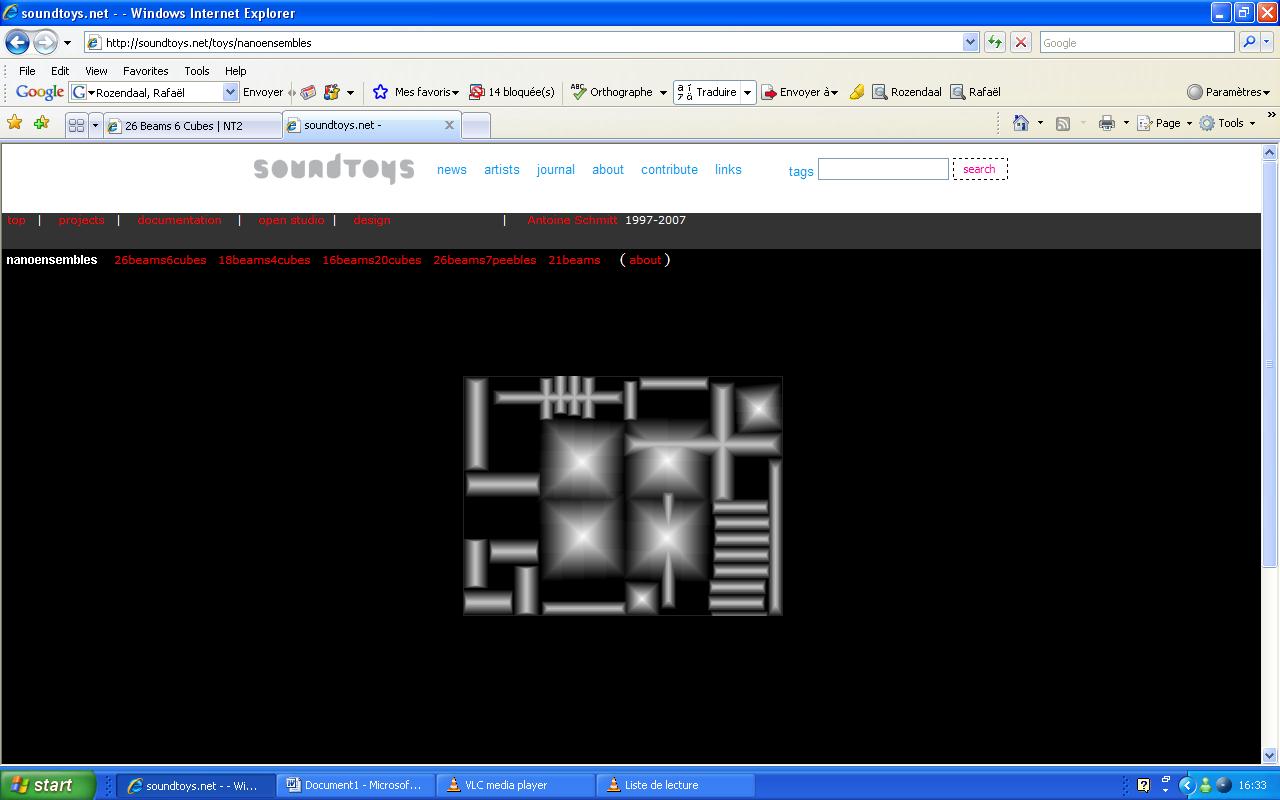Open the Mes favoris star menu

pyautogui.click(x=415, y=92)
